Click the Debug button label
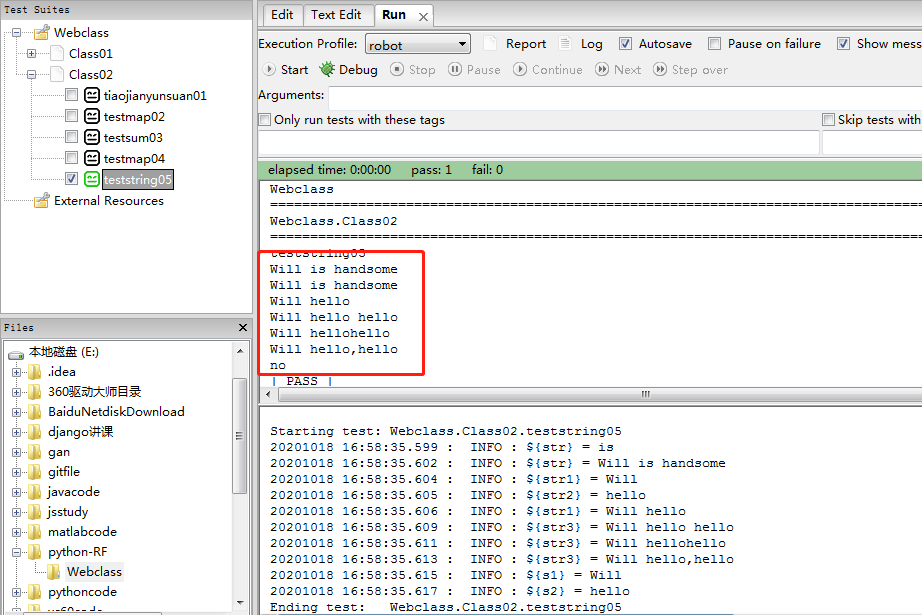The image size is (922, 615). (358, 69)
